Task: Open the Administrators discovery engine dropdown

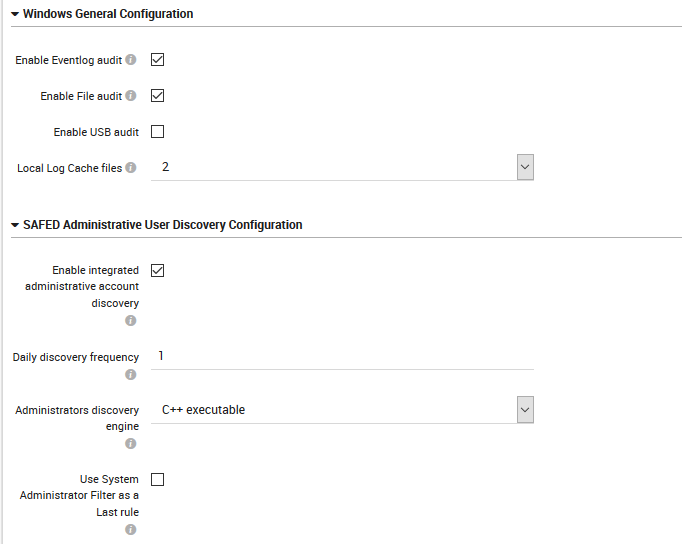Action: [x=525, y=409]
